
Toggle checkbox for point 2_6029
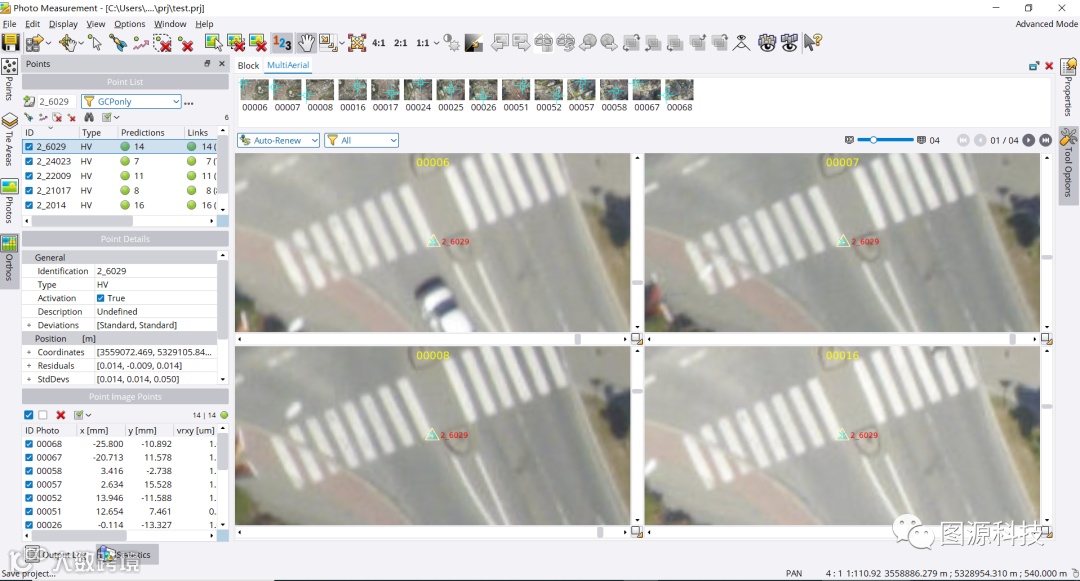coord(29,147)
